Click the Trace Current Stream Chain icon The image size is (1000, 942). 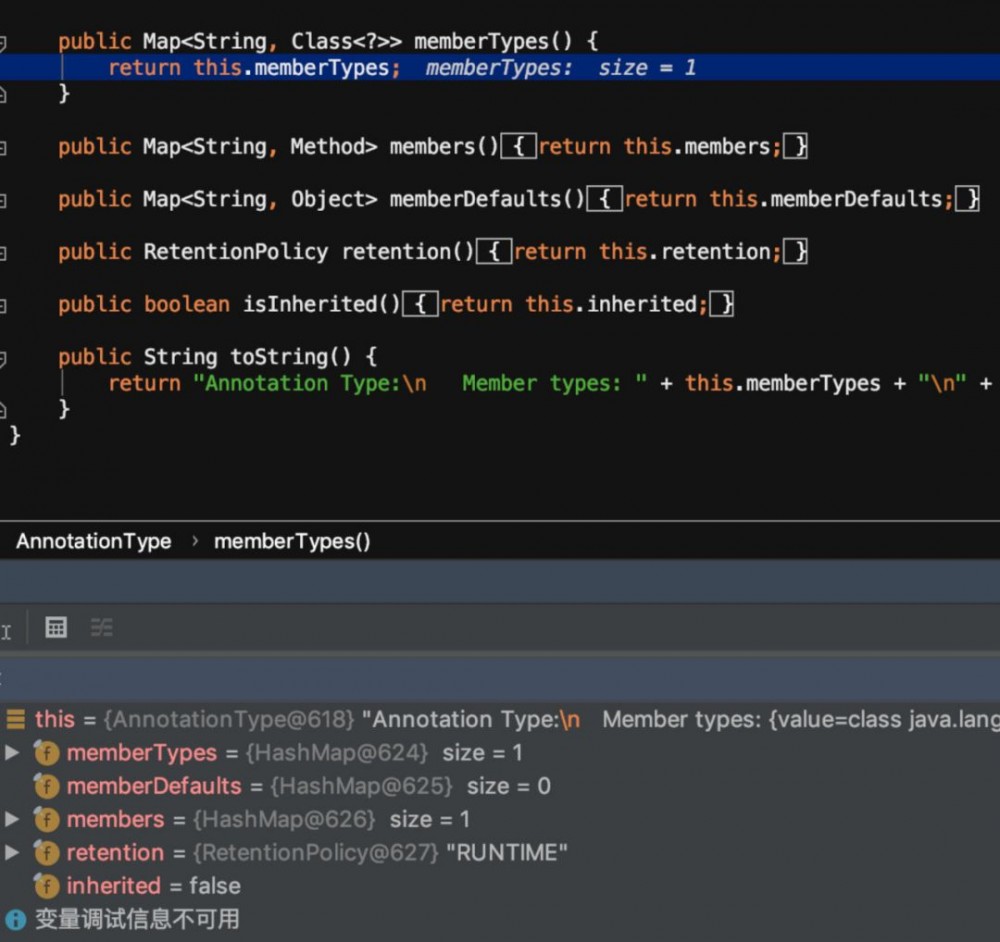(x=102, y=627)
